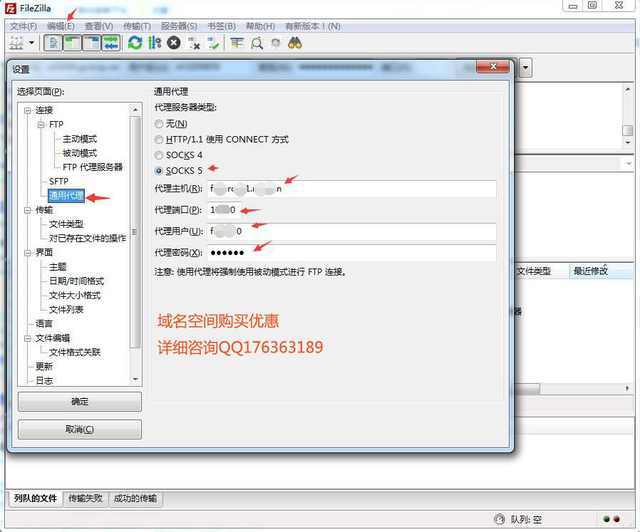
Task: Open the 传输(T) menu
Action: point(137,27)
